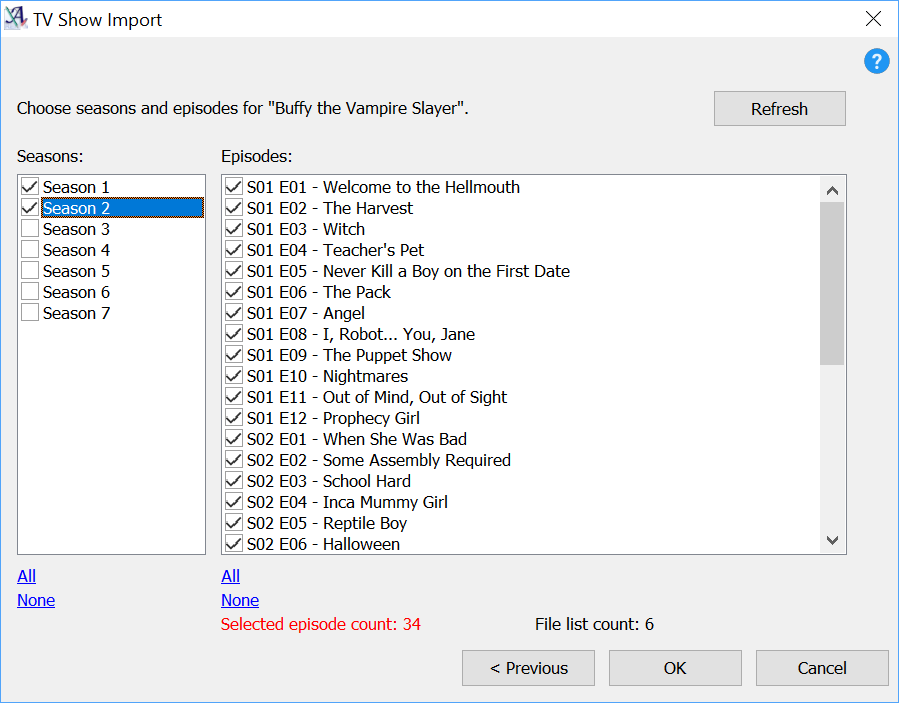Uncheck the Season 1 checkbox
The width and height of the screenshot is (899, 703).
(30, 186)
